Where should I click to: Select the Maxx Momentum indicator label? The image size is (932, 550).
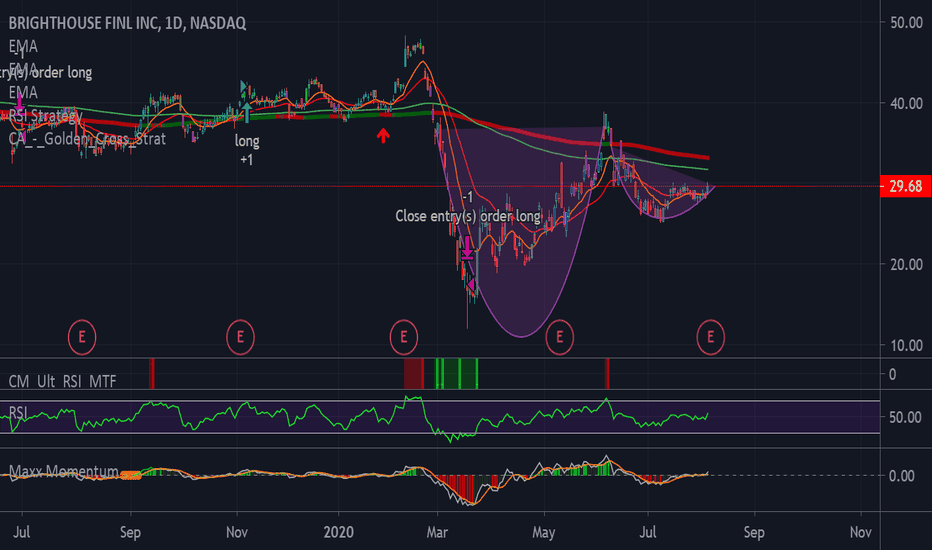[x=64, y=472]
